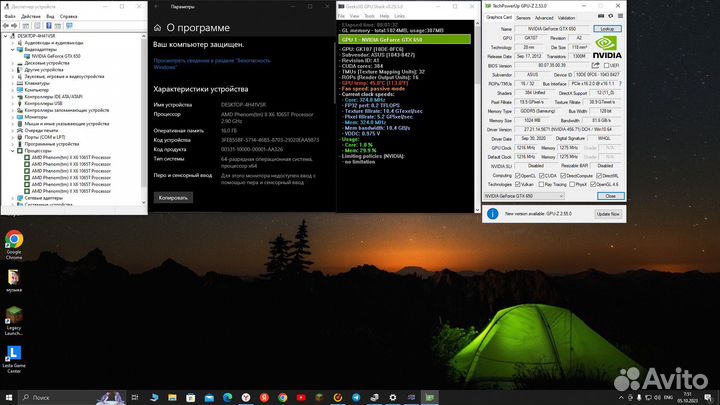
Task: Toggle the PhysX checkbox in GPU-Z
Action: (572, 184)
